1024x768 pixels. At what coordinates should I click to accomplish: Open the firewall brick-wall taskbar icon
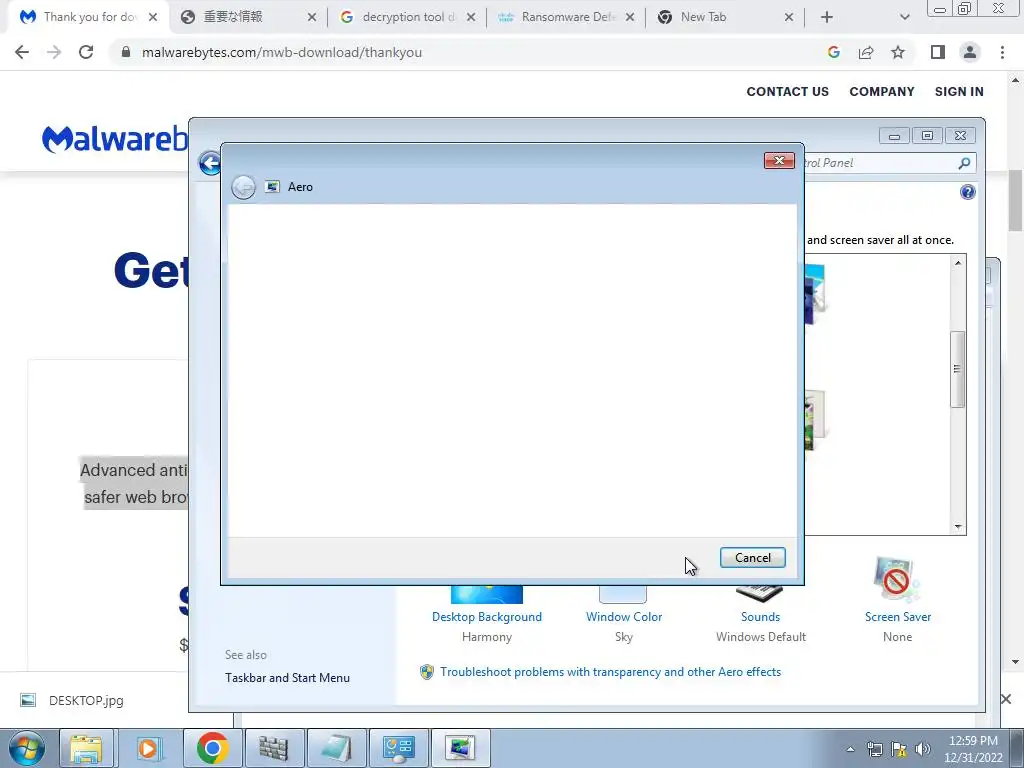(274, 748)
